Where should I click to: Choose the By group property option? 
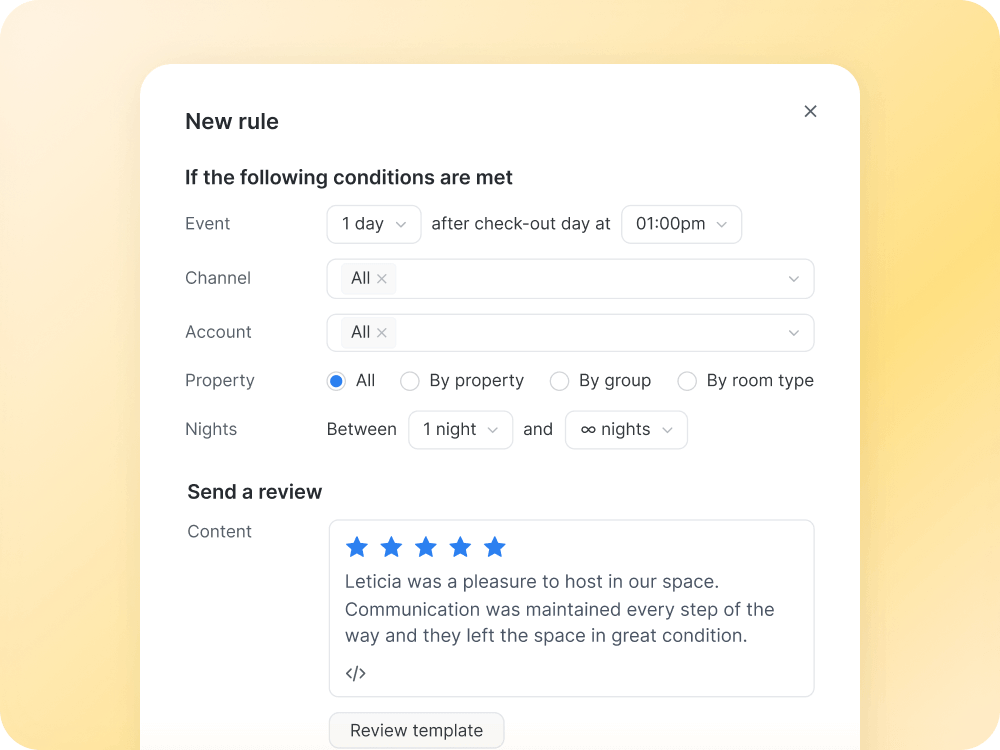(x=560, y=381)
